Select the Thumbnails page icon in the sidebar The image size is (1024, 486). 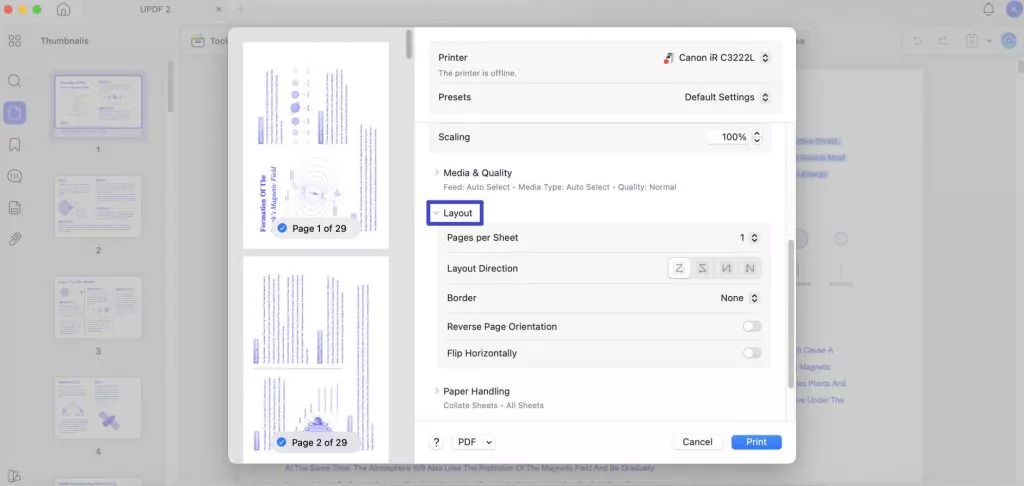(x=14, y=113)
